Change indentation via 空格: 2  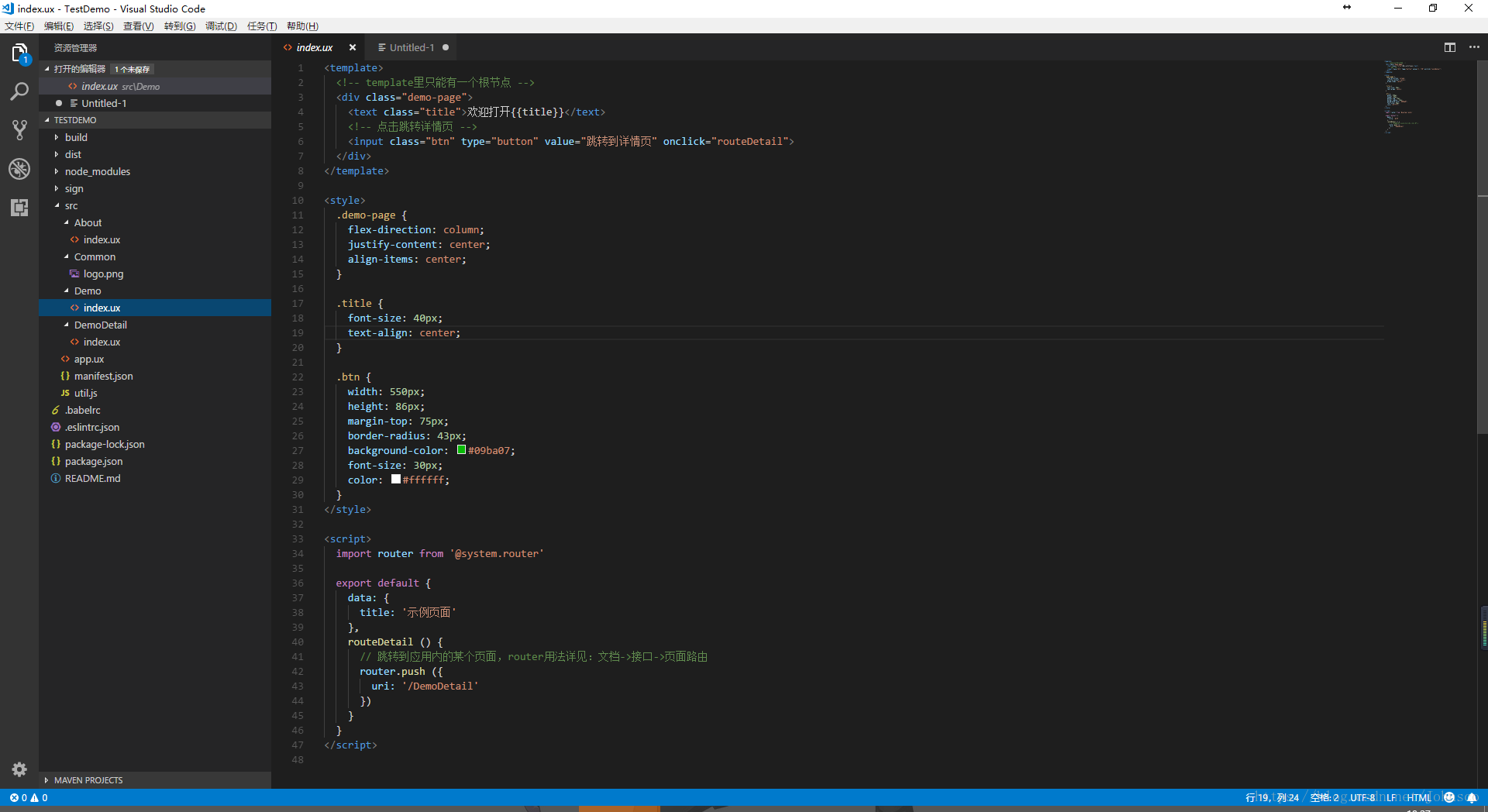coord(1324,797)
